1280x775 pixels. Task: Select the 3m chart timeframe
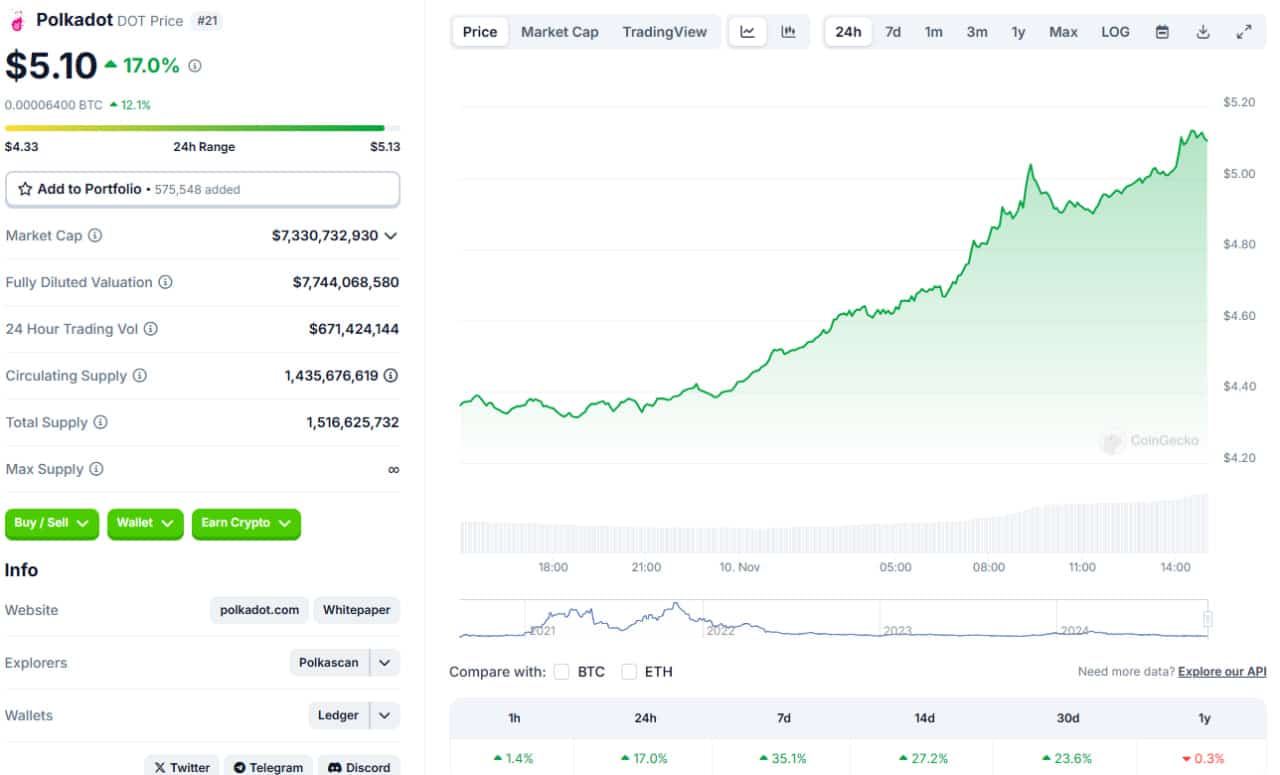[977, 32]
